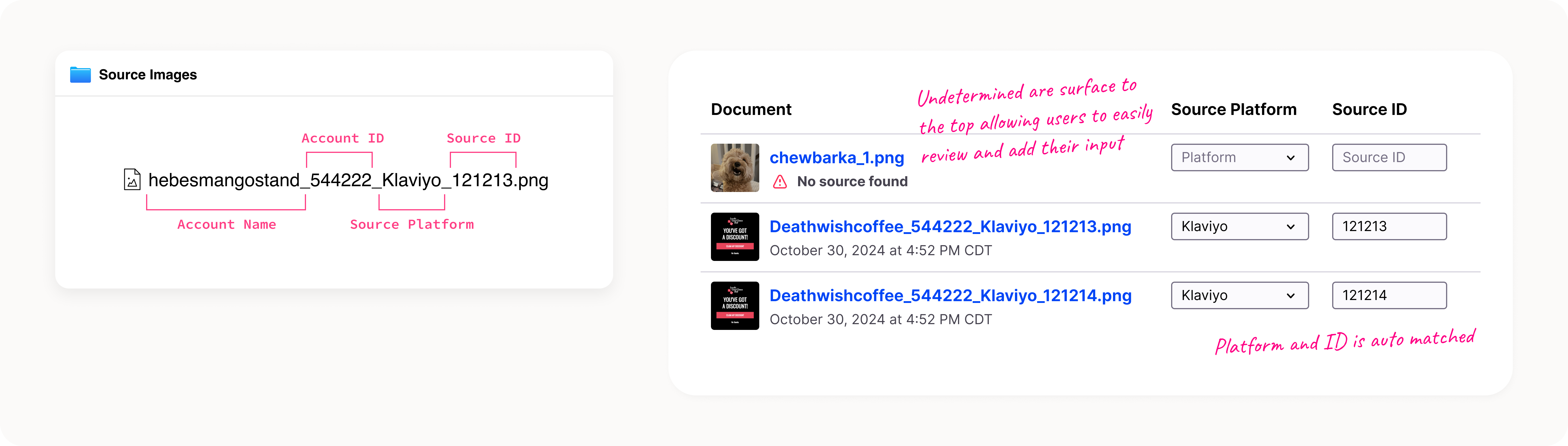
Task: Click the Source Images panel title
Action: [148, 75]
